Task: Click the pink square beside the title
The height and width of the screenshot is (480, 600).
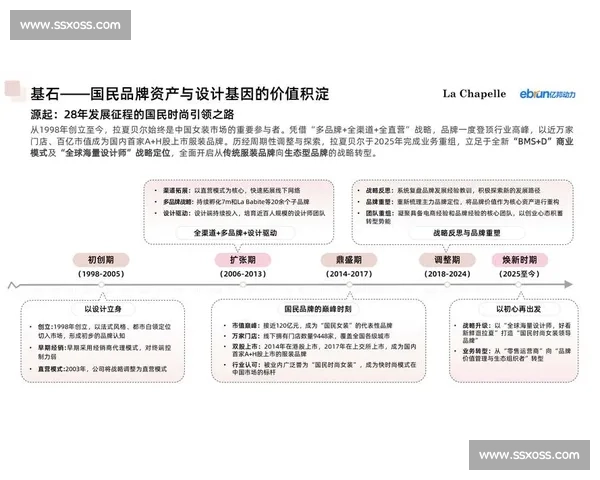Action: pos(12,88)
